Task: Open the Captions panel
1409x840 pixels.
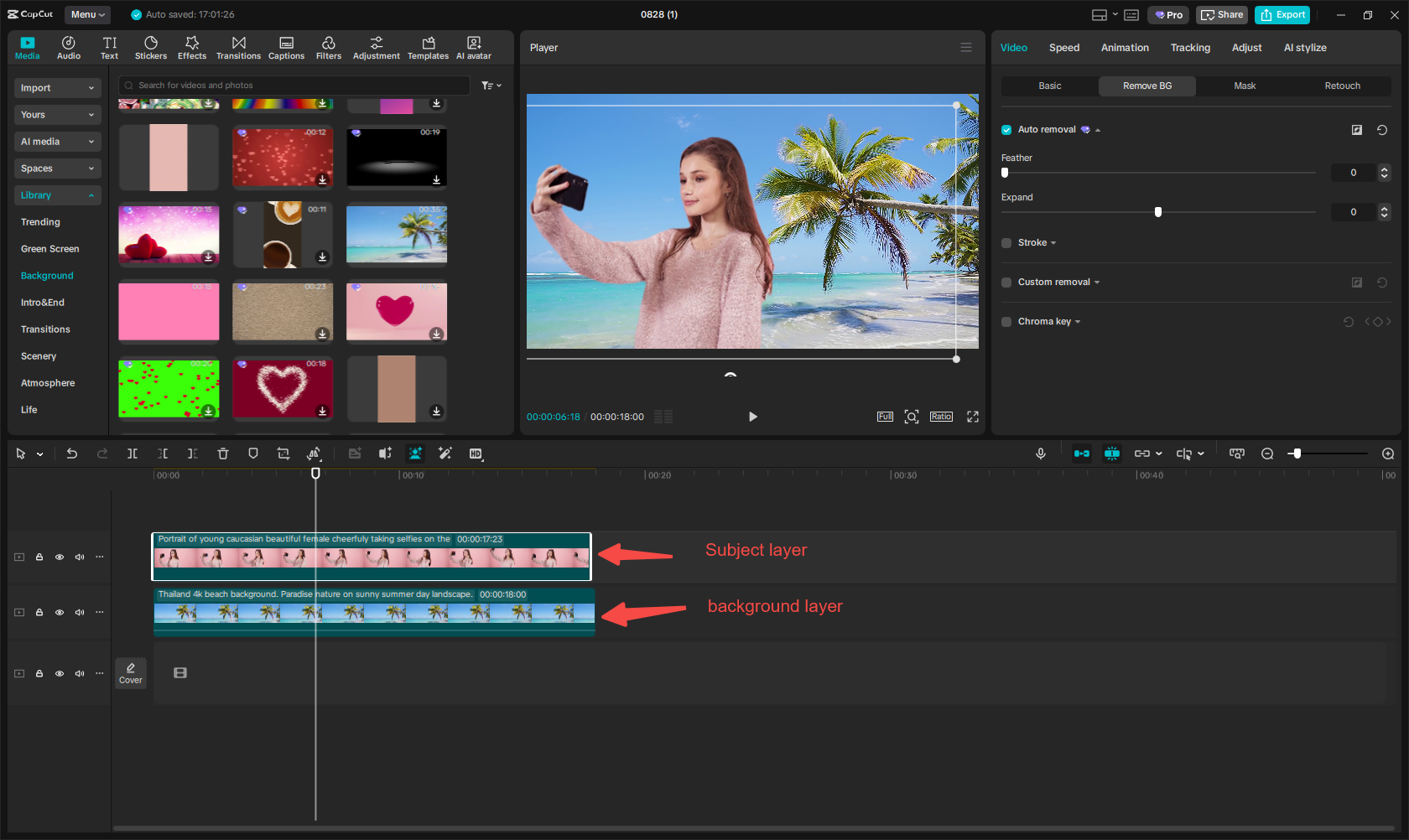Action: pyautogui.click(x=286, y=48)
